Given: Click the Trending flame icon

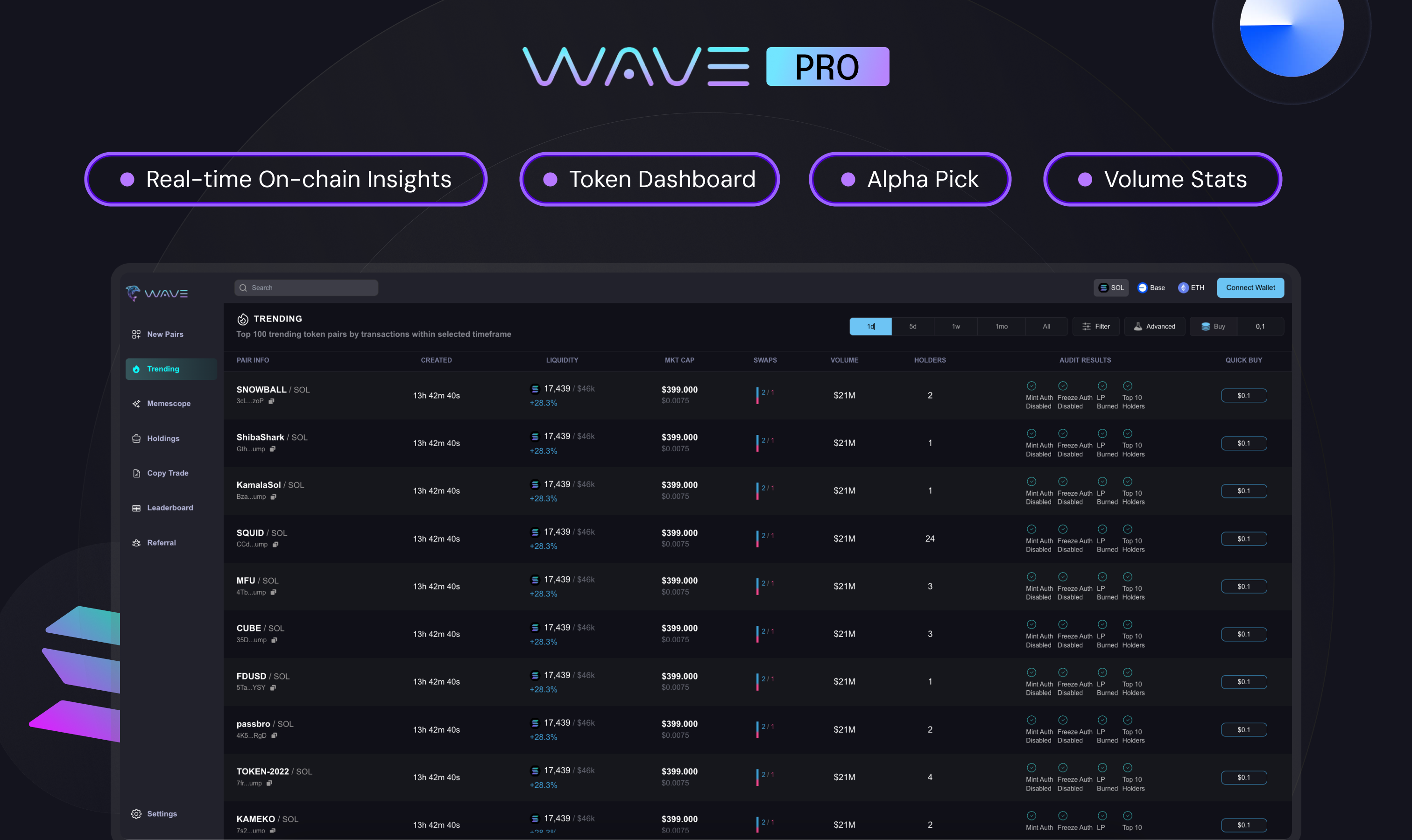Looking at the screenshot, I should coord(242,319).
